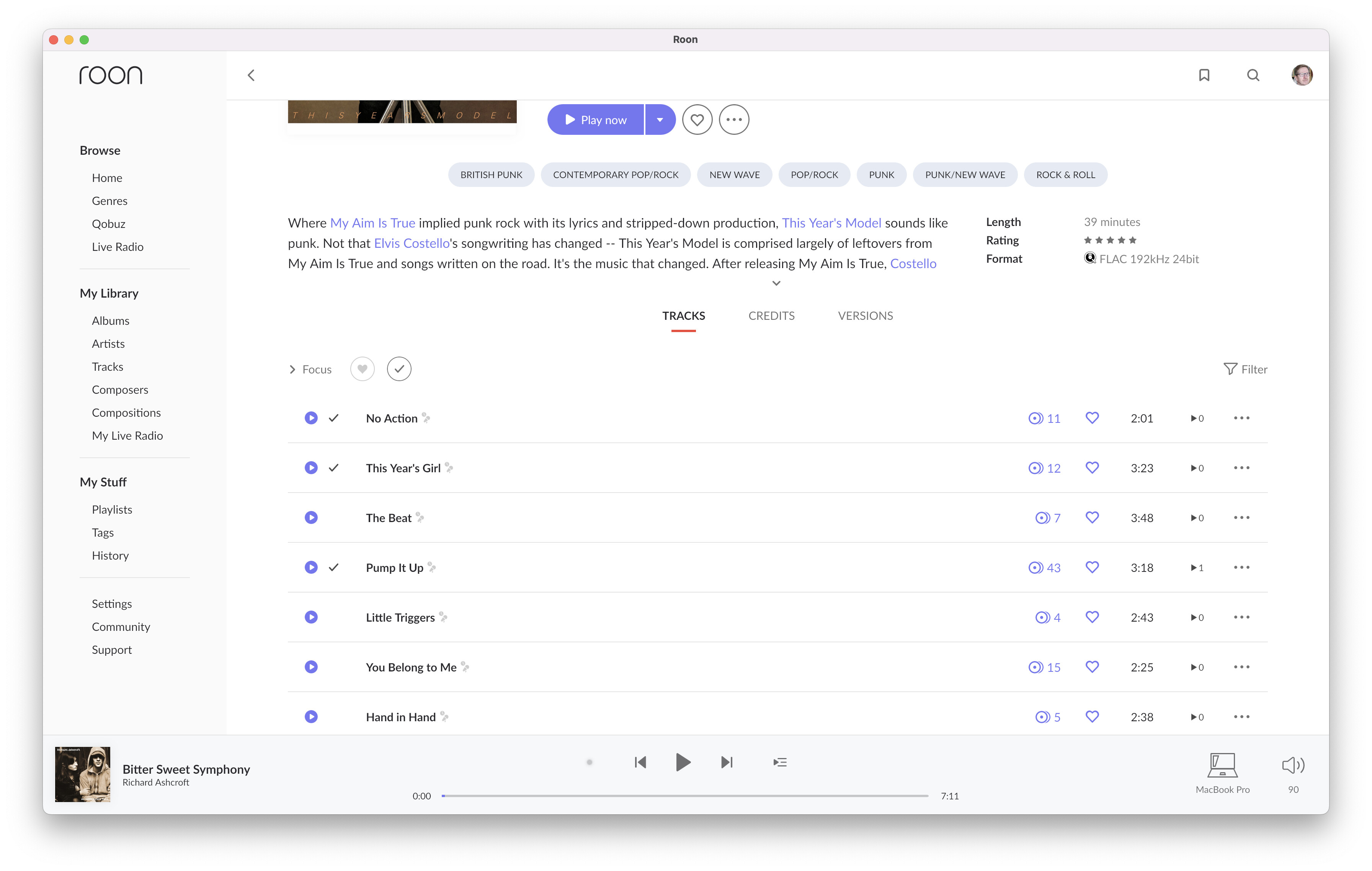The height and width of the screenshot is (871, 1372).
Task: Open the Elvis Costello artist link
Action: 412,243
